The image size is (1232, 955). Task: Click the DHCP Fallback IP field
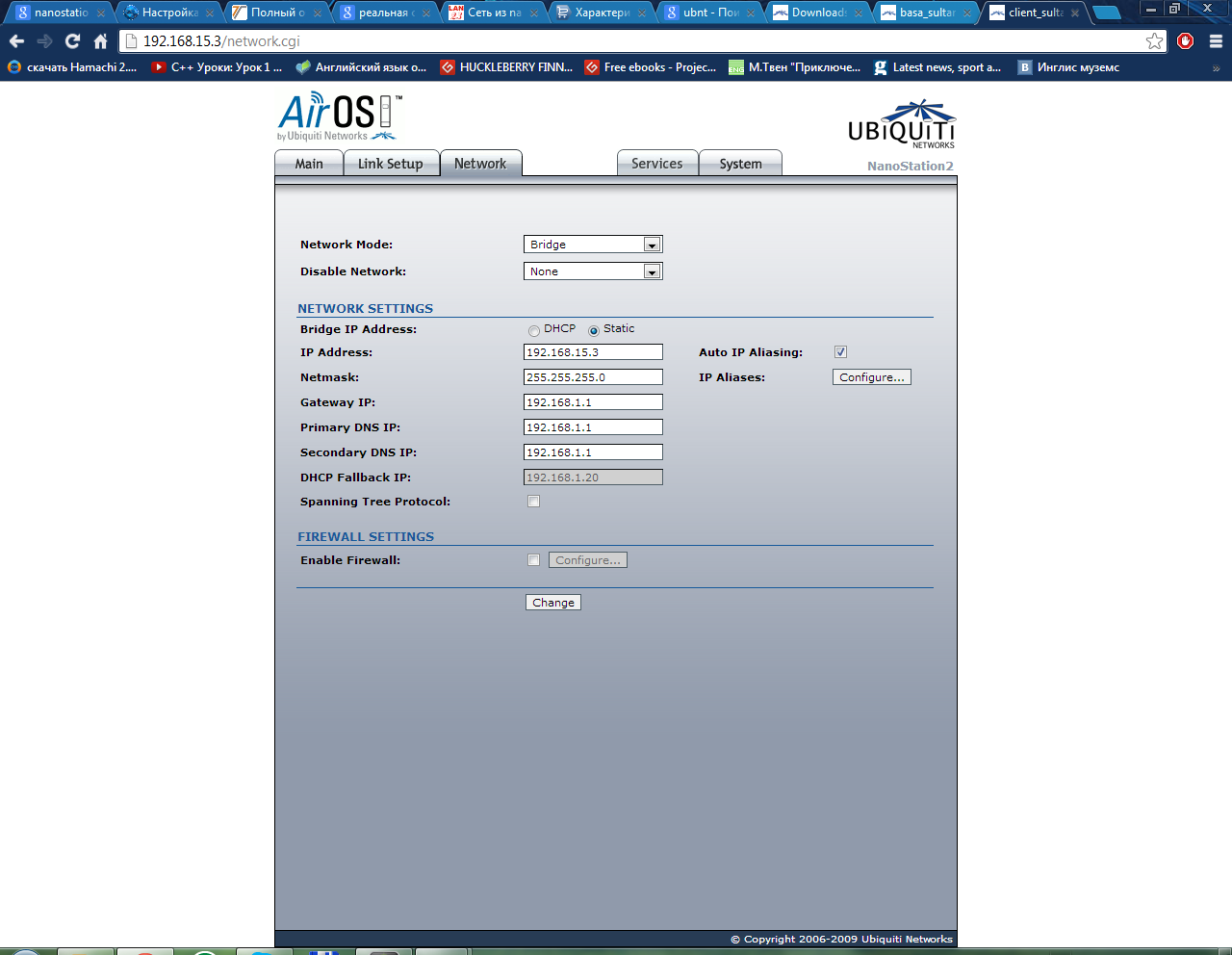pyautogui.click(x=593, y=477)
